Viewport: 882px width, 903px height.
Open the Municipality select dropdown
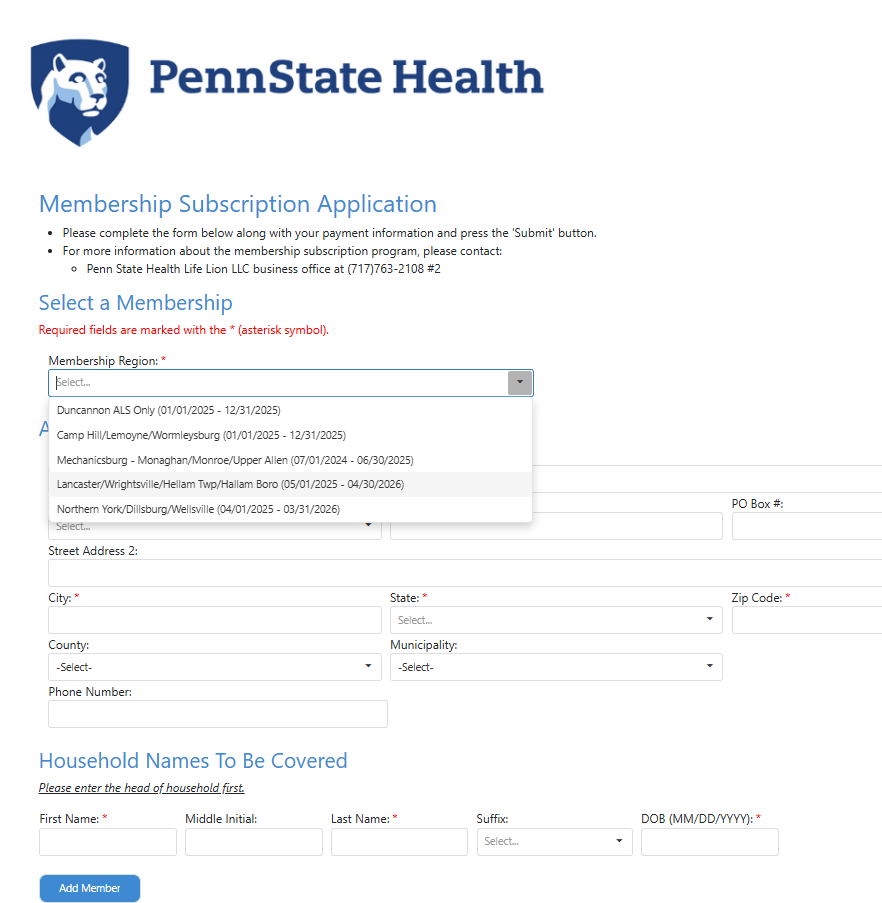555,667
